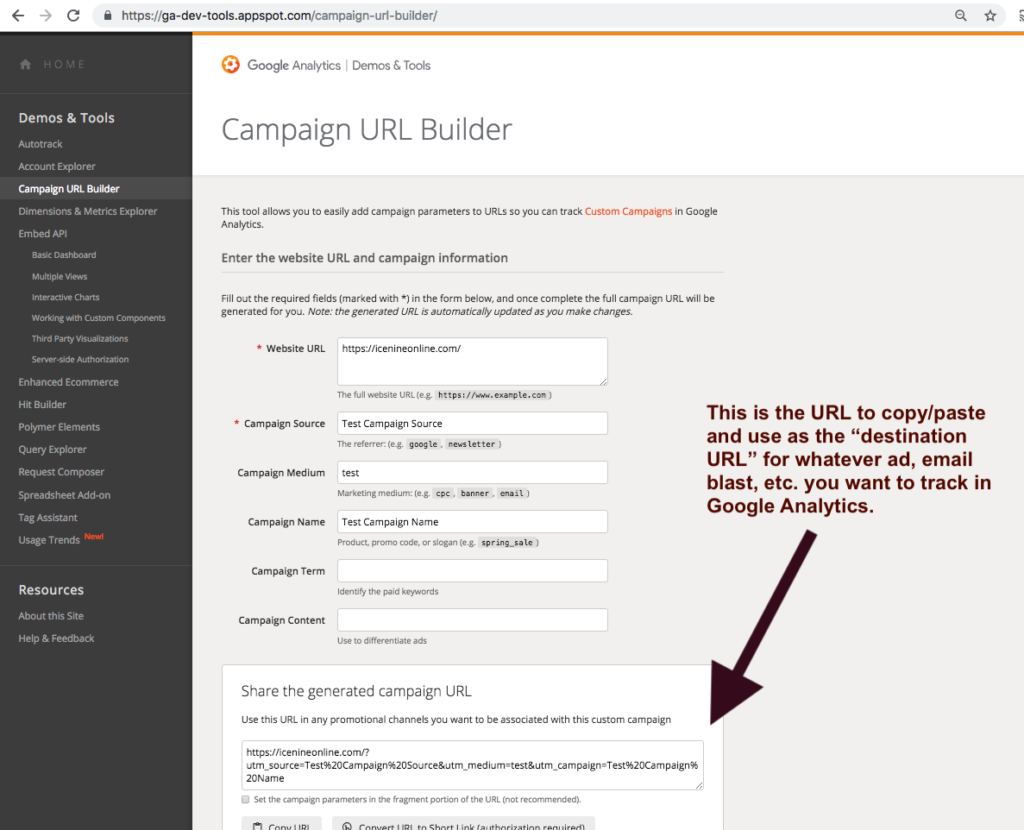The width and height of the screenshot is (1024, 830).
Task: Click the generated campaign URL text box
Action: point(472,765)
